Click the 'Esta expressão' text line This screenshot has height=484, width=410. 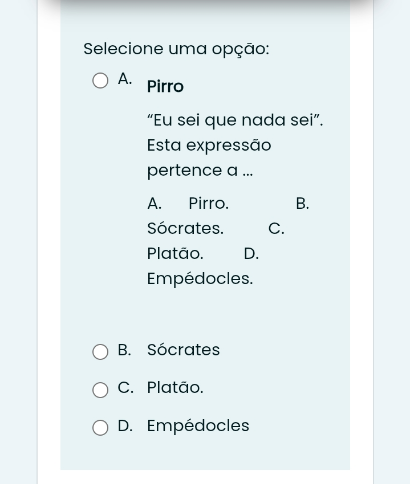(x=209, y=145)
